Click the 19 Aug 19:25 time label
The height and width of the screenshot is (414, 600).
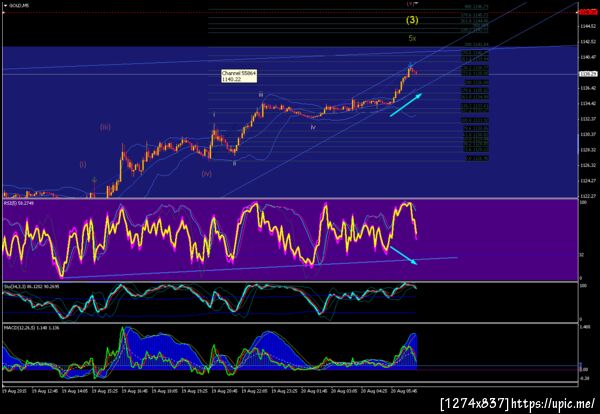pyautogui.click(x=195, y=391)
